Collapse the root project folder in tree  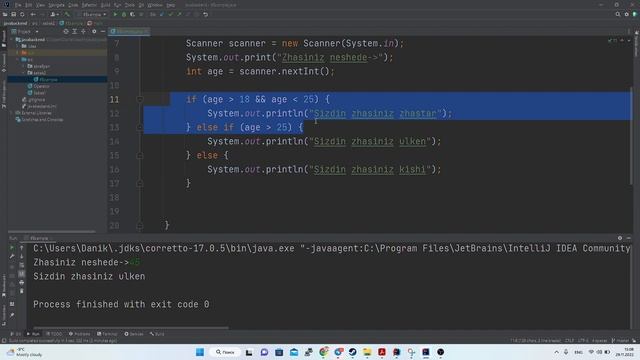(12, 40)
